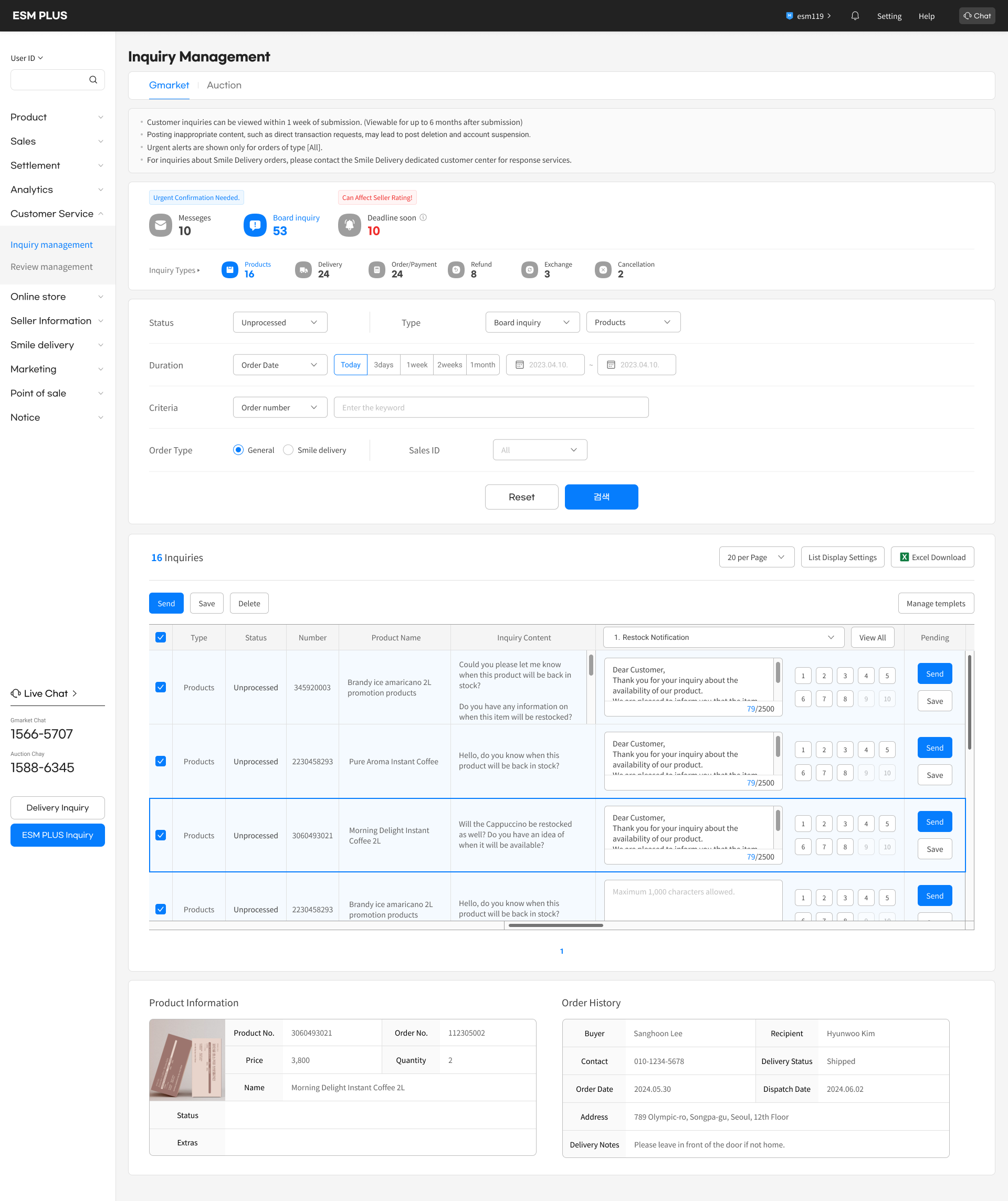Uncheck the Pure Aroma Instant Coffee row checkbox

(x=161, y=761)
